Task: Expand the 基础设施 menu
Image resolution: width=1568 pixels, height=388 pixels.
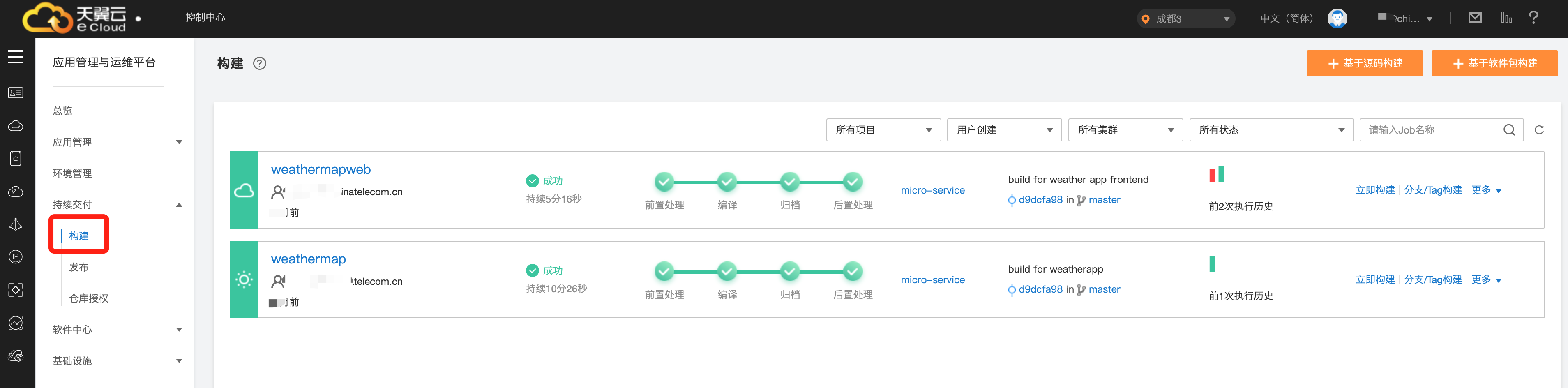Action: tap(117, 360)
